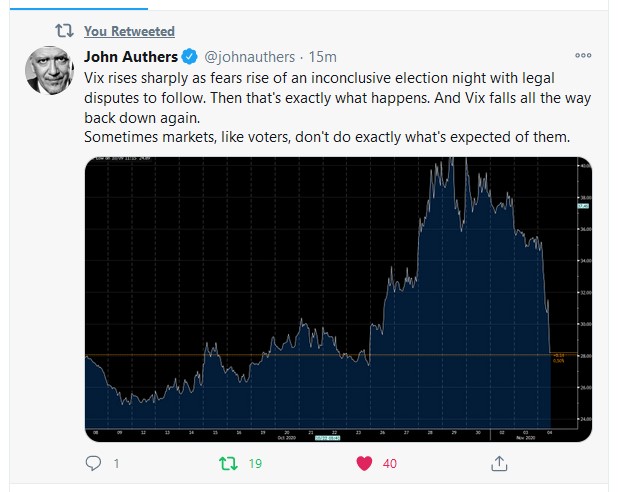The height and width of the screenshot is (492, 618).
Task: Click the retweet count of 19
Action: [x=256, y=463]
